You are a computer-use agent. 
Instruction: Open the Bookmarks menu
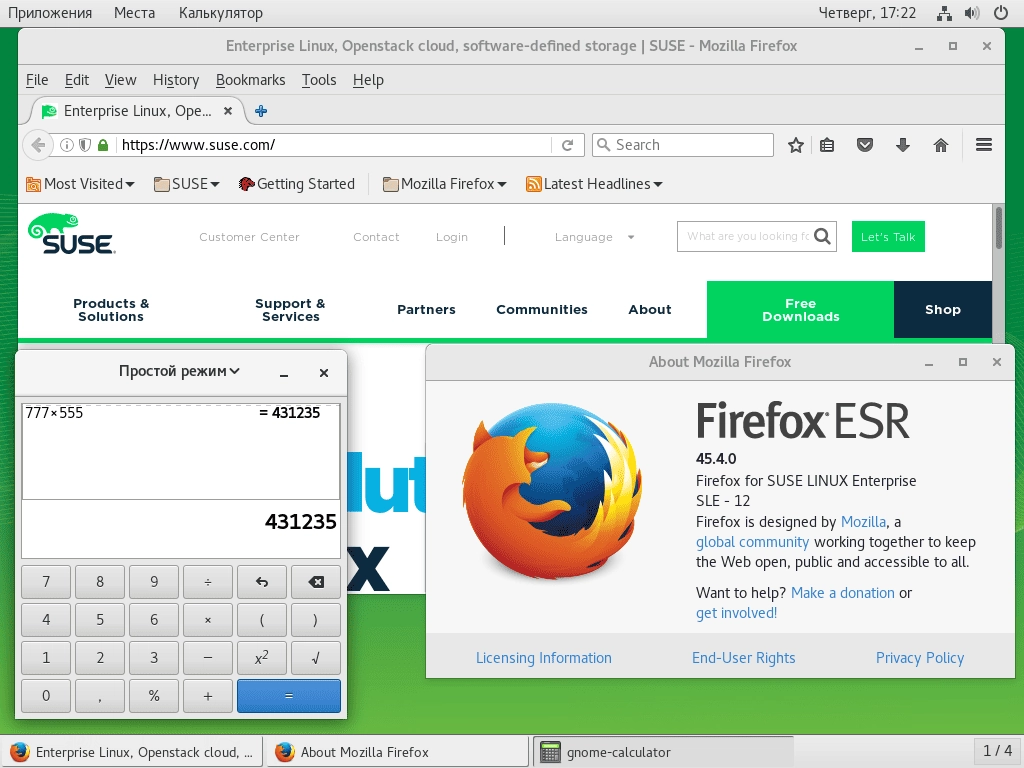pyautogui.click(x=250, y=80)
